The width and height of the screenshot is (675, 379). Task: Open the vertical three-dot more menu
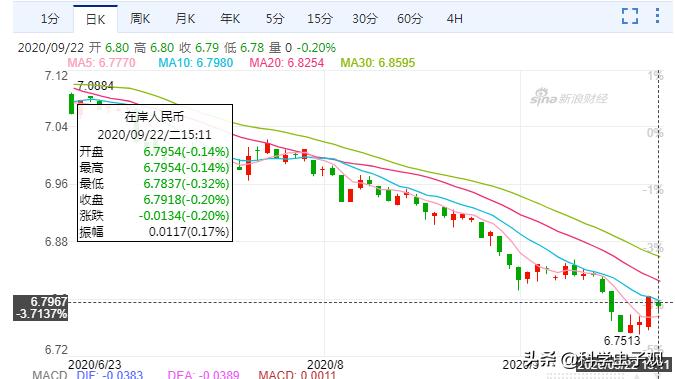click(657, 16)
